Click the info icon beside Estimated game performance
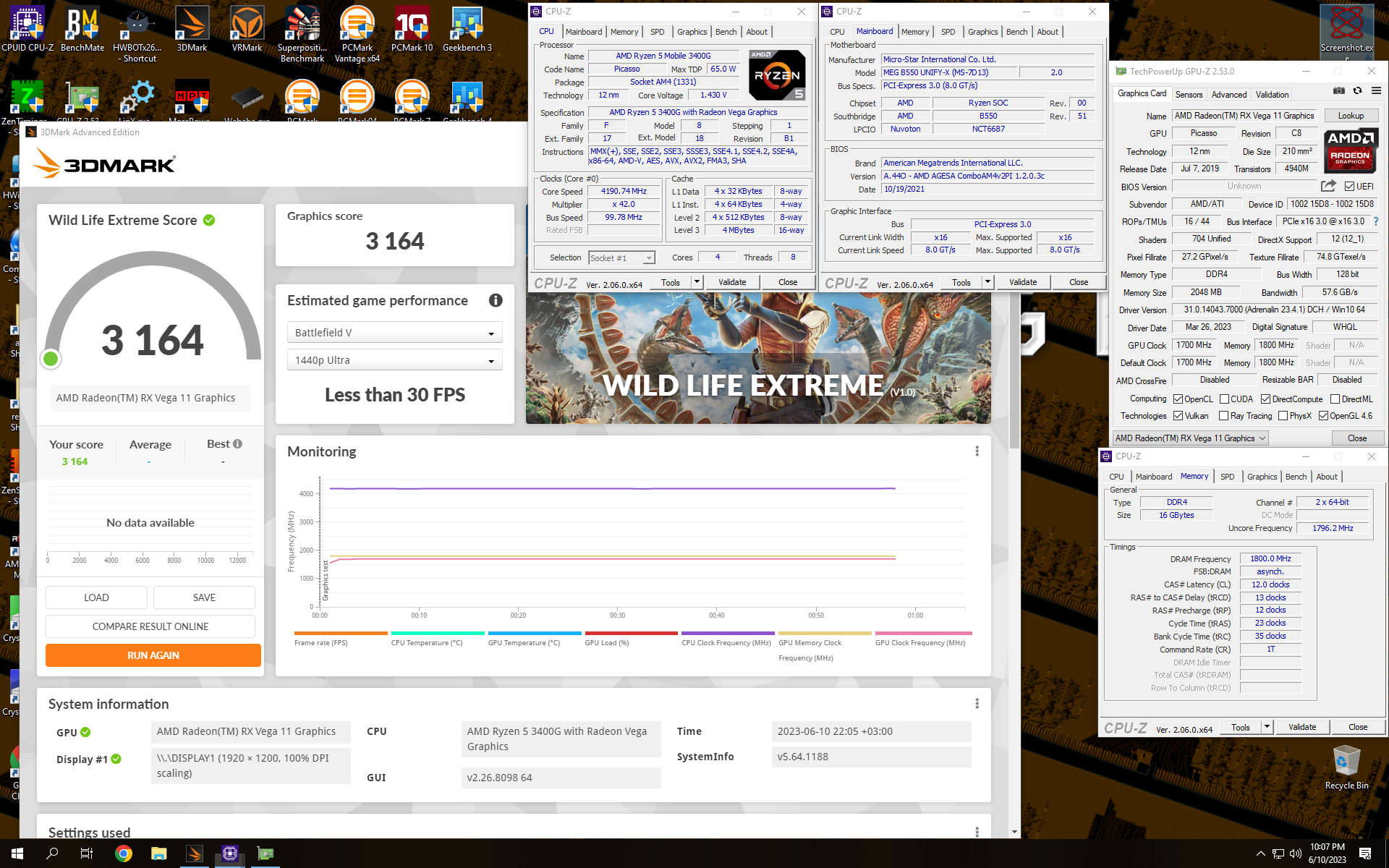 tap(496, 300)
